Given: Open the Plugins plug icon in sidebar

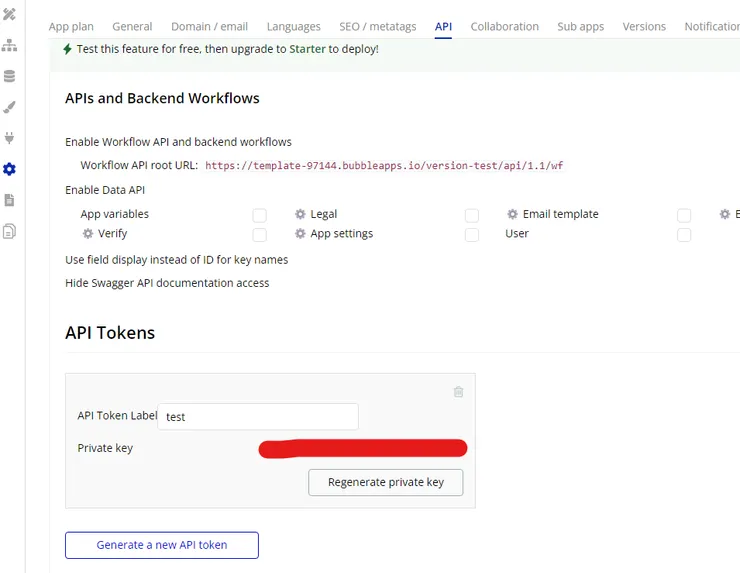Looking at the screenshot, I should pyautogui.click(x=10, y=138).
